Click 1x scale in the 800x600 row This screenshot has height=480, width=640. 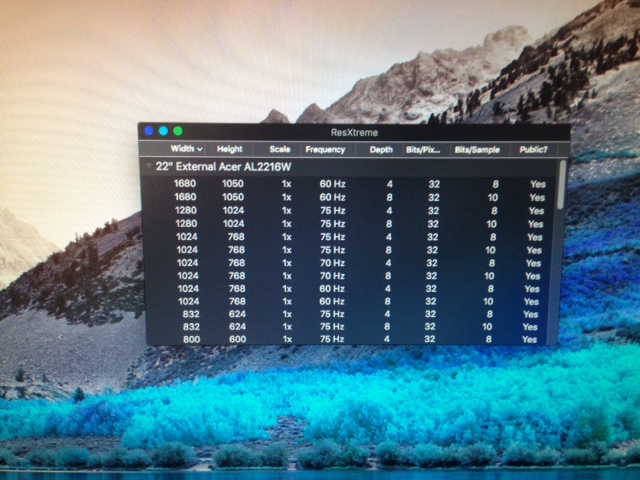click(x=287, y=339)
